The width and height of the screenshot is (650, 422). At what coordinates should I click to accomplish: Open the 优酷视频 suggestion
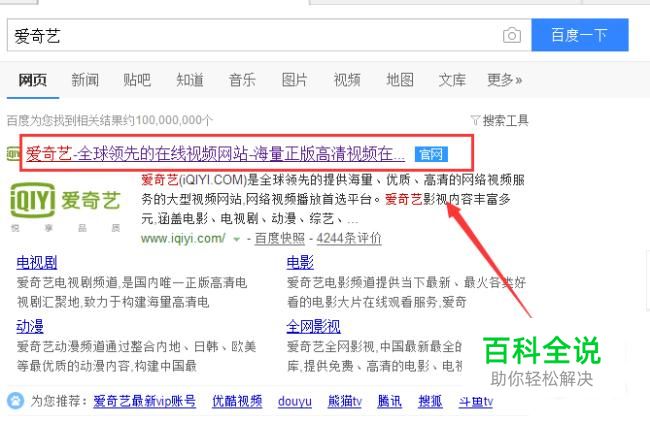(x=237, y=401)
